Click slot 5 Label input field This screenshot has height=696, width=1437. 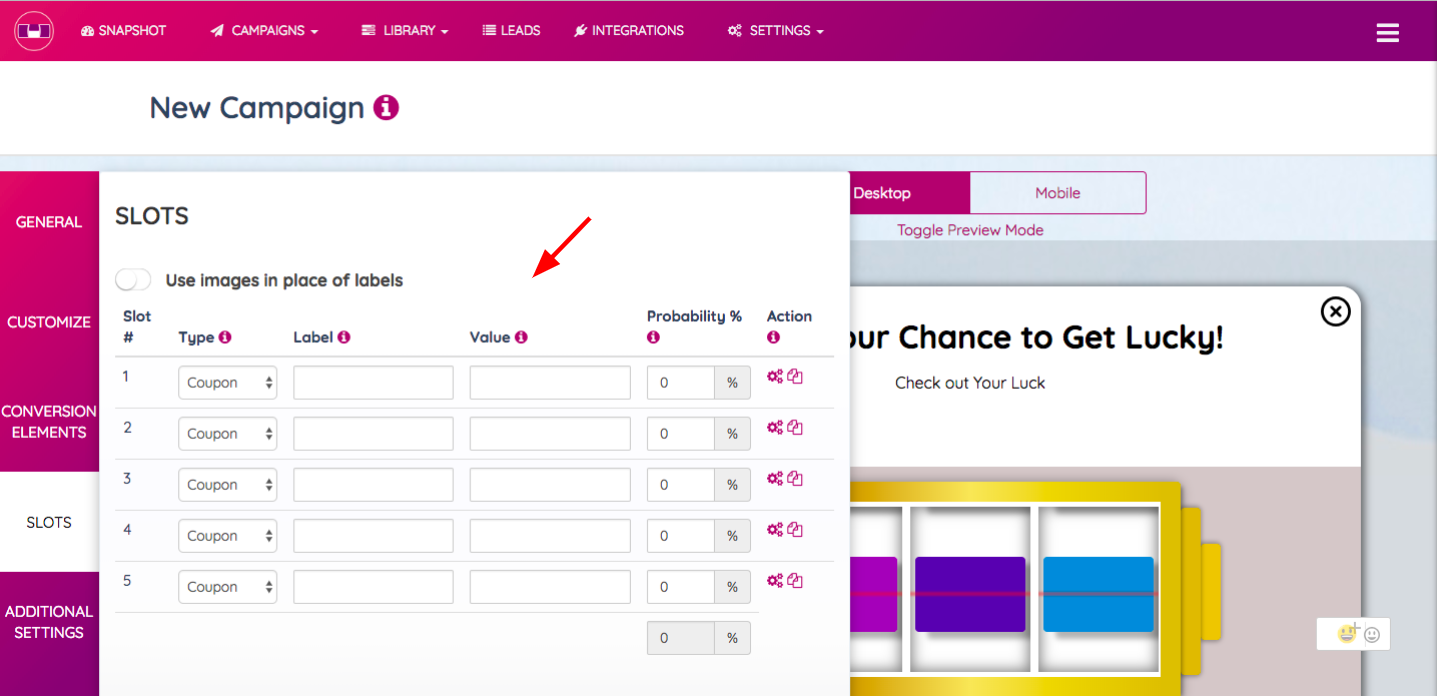(373, 587)
